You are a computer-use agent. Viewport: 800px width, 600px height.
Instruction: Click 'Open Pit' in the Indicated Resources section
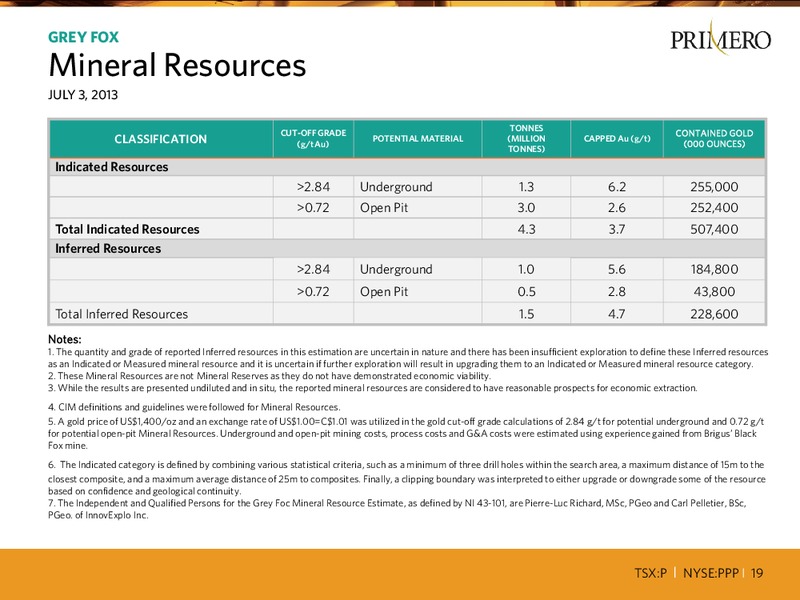[384, 208]
